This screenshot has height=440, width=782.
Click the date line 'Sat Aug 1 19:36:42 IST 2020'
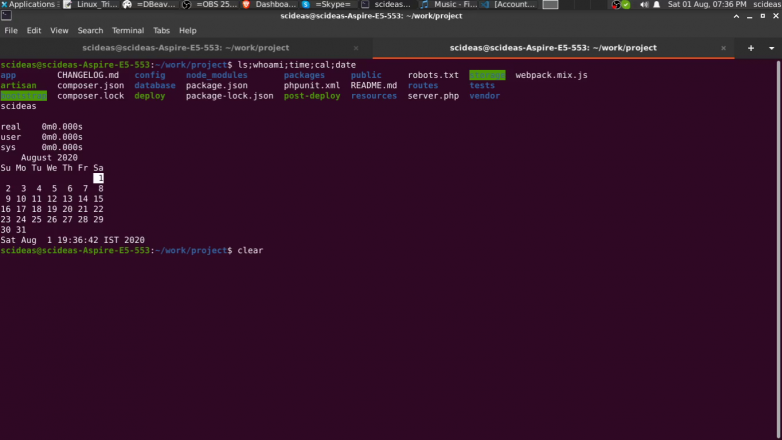pos(72,240)
